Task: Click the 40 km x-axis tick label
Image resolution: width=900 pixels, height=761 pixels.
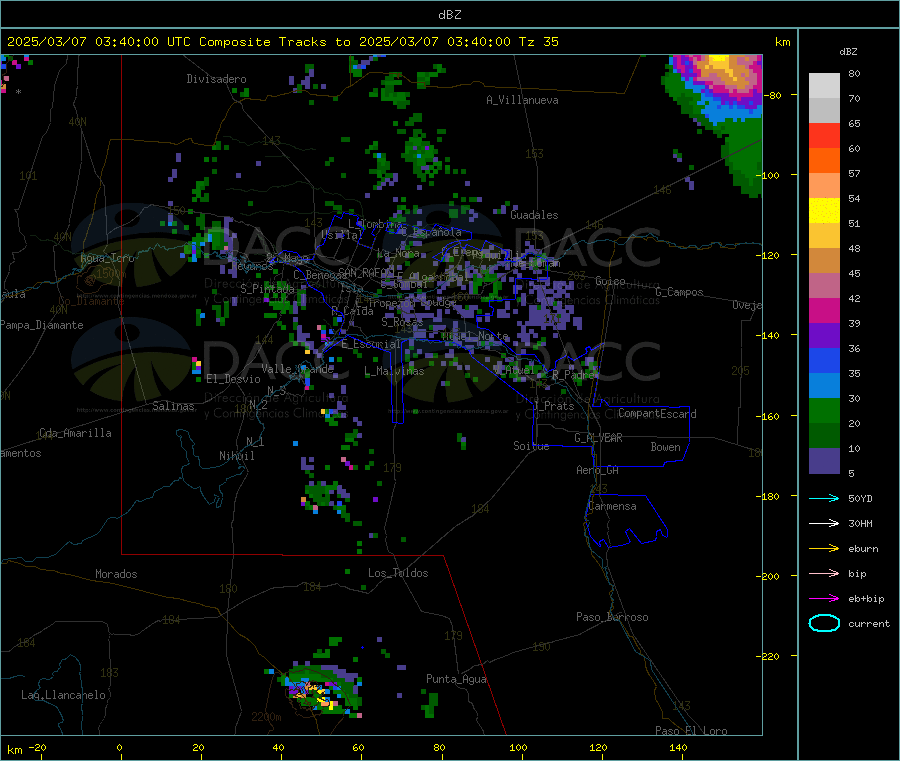Action: coord(278,747)
